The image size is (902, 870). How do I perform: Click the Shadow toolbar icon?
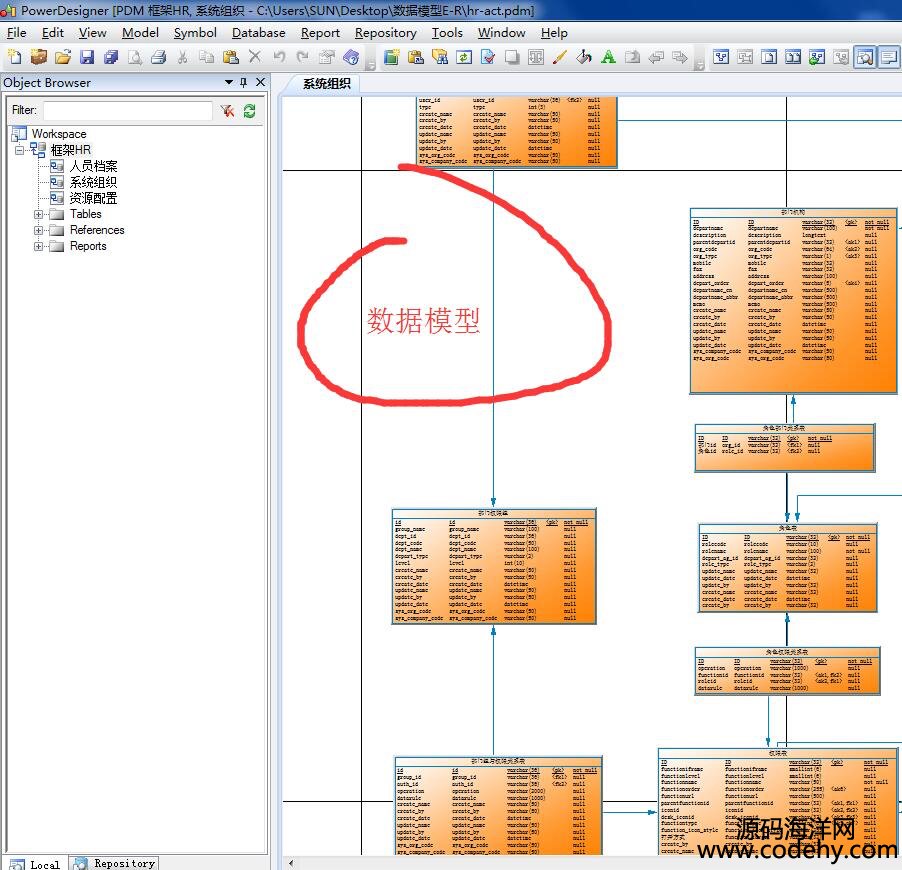(512, 57)
